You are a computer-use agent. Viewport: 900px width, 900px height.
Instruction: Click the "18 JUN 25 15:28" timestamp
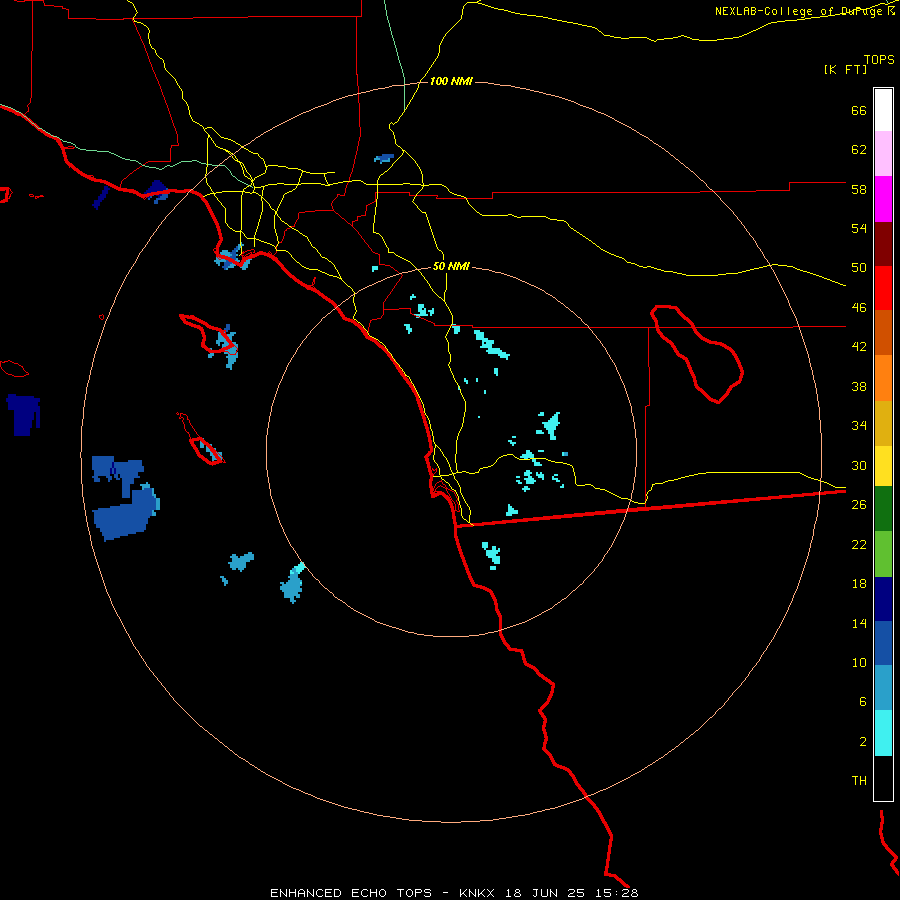coord(572,893)
